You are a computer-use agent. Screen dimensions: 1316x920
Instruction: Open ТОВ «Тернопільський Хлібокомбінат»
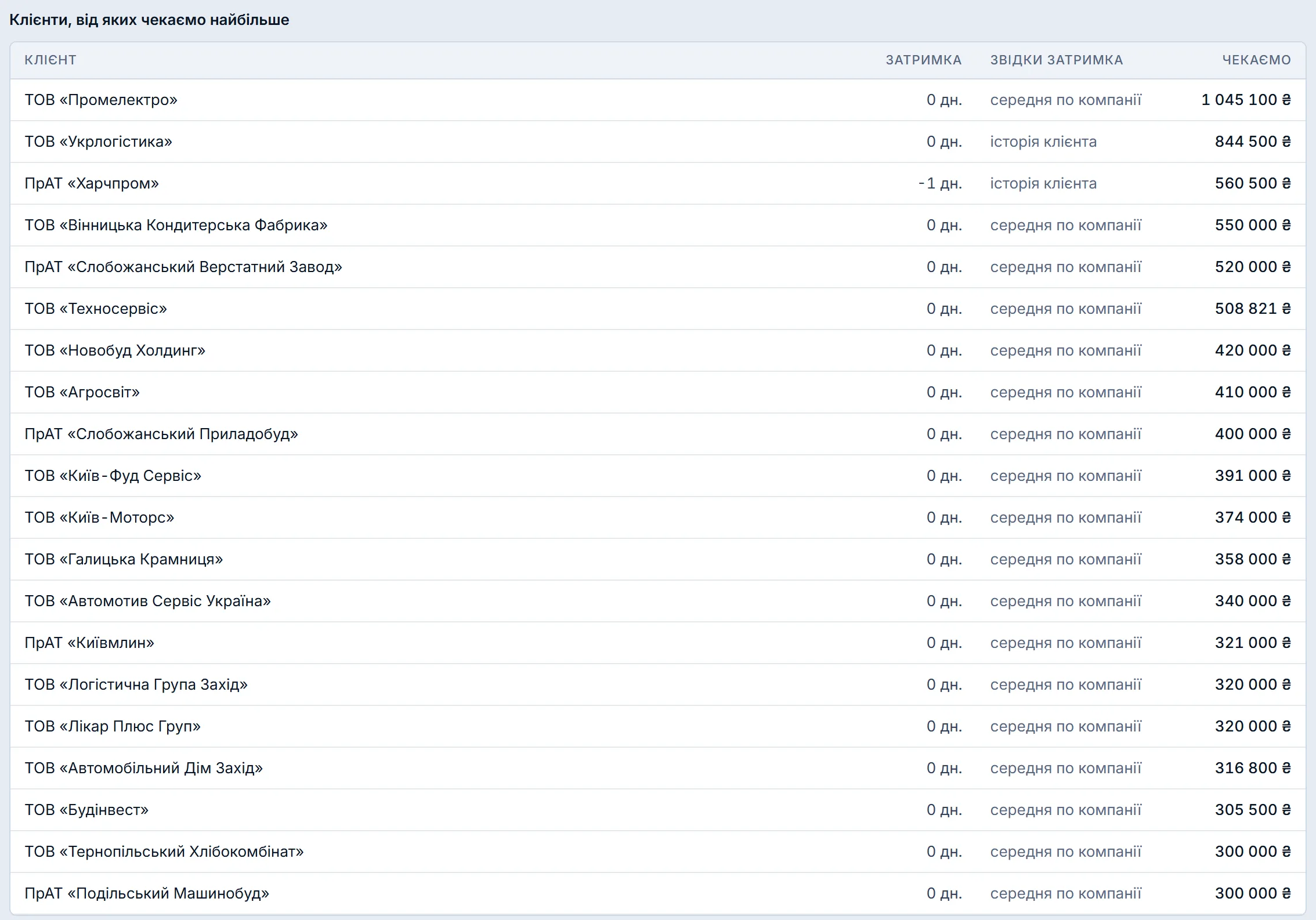164,852
